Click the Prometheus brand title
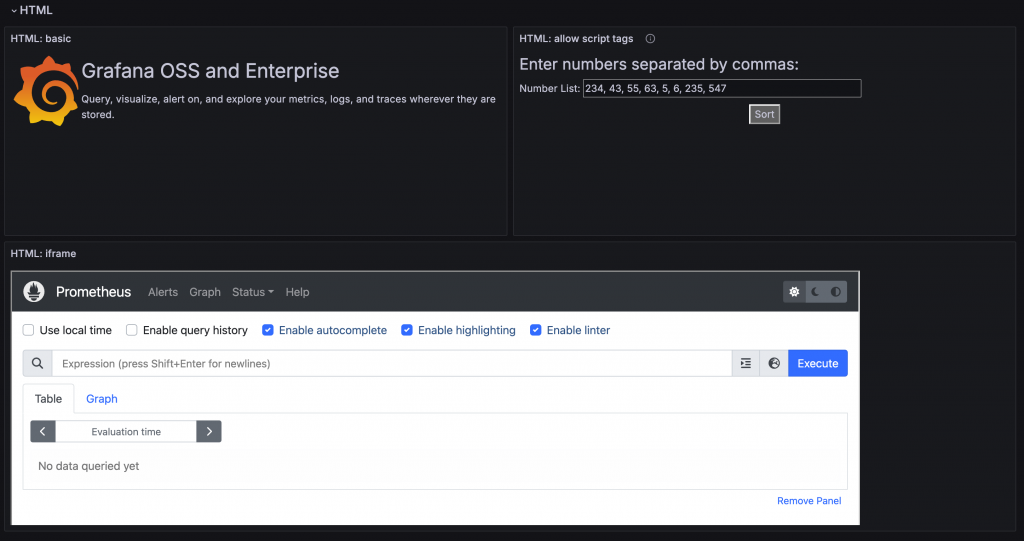The height and width of the screenshot is (541, 1024). [x=93, y=292]
